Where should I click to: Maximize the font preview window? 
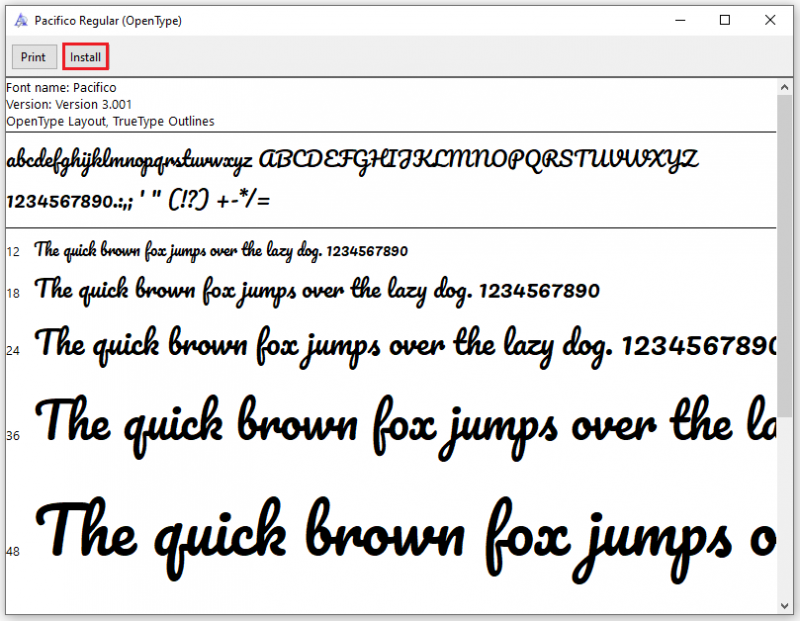click(724, 20)
